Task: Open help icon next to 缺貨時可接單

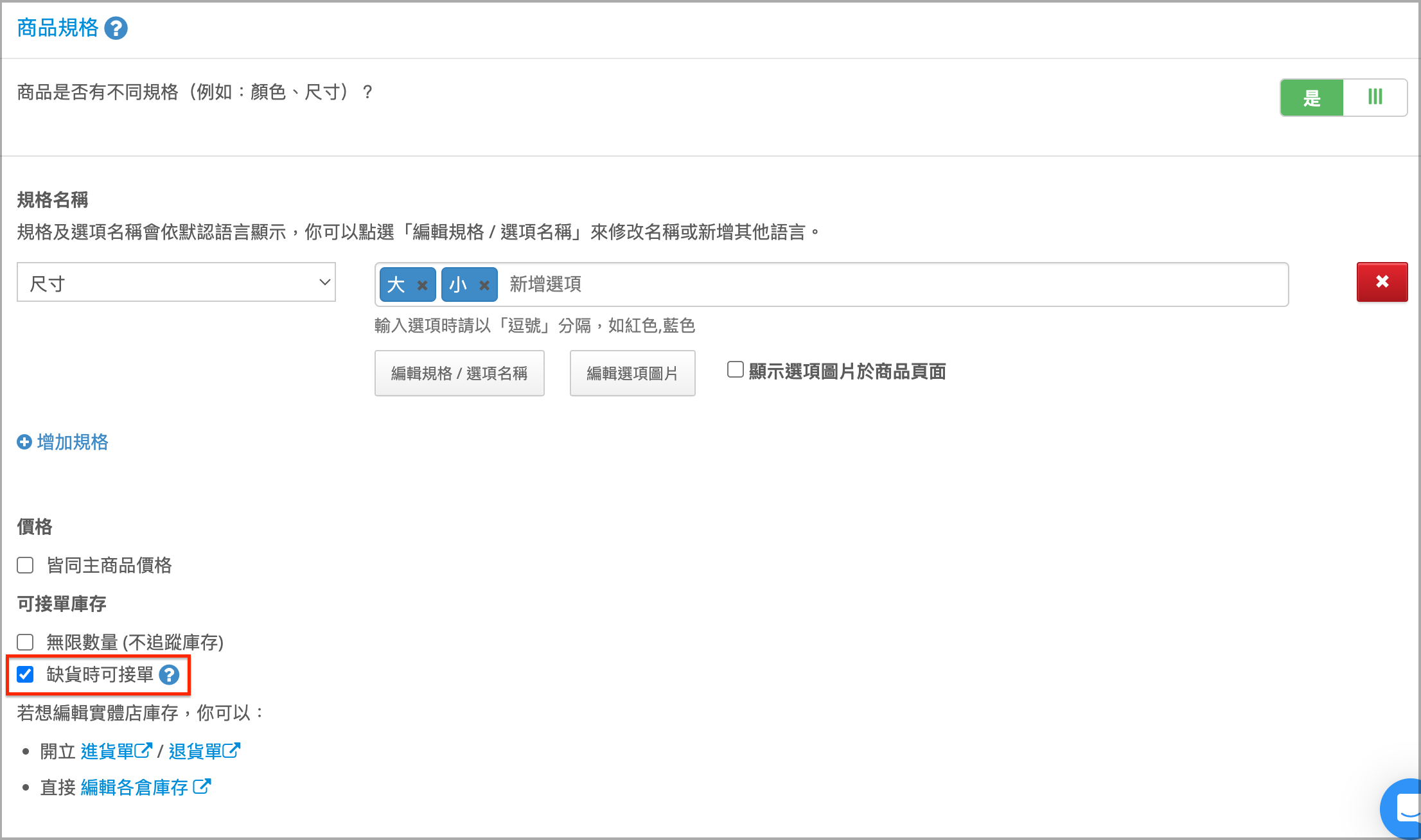Action: pyautogui.click(x=169, y=675)
